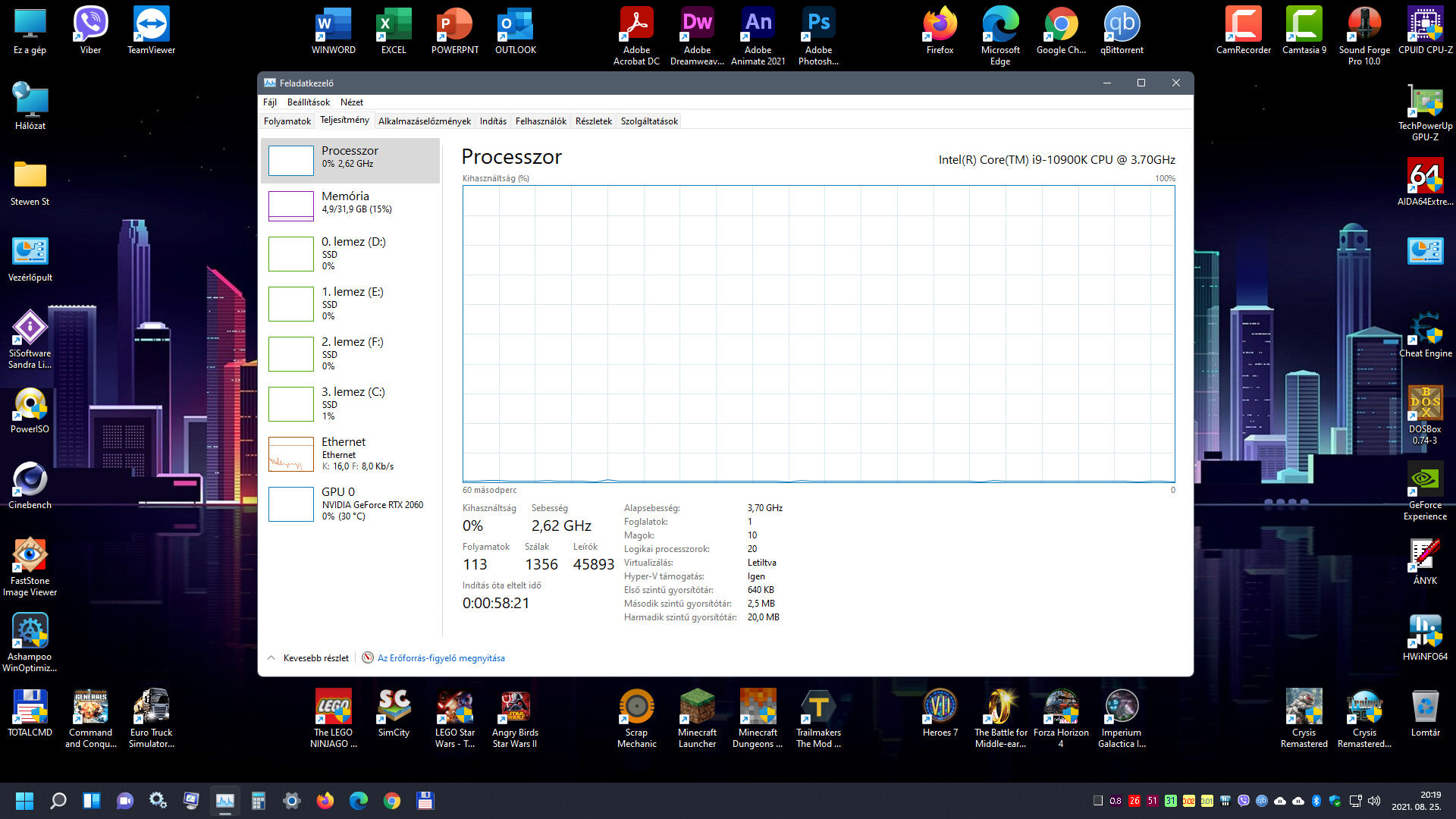Select the Memória performance graph thumbnail
This screenshot has width=1456, height=819.
pos(291,206)
